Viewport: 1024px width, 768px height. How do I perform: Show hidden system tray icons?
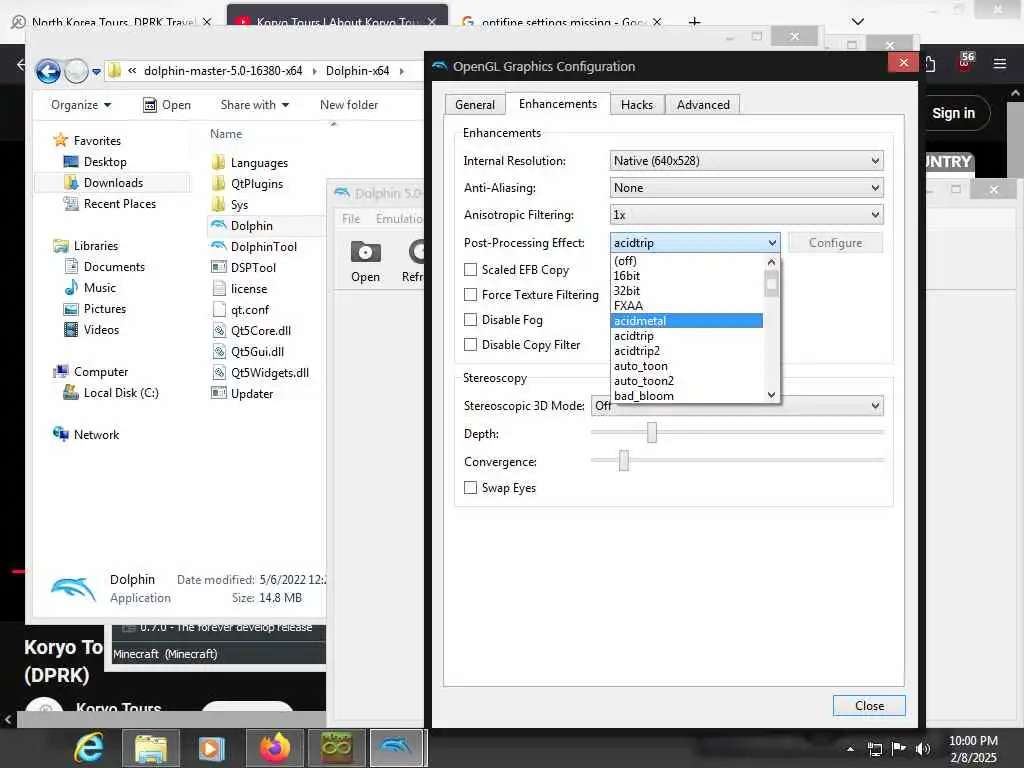click(x=850, y=749)
